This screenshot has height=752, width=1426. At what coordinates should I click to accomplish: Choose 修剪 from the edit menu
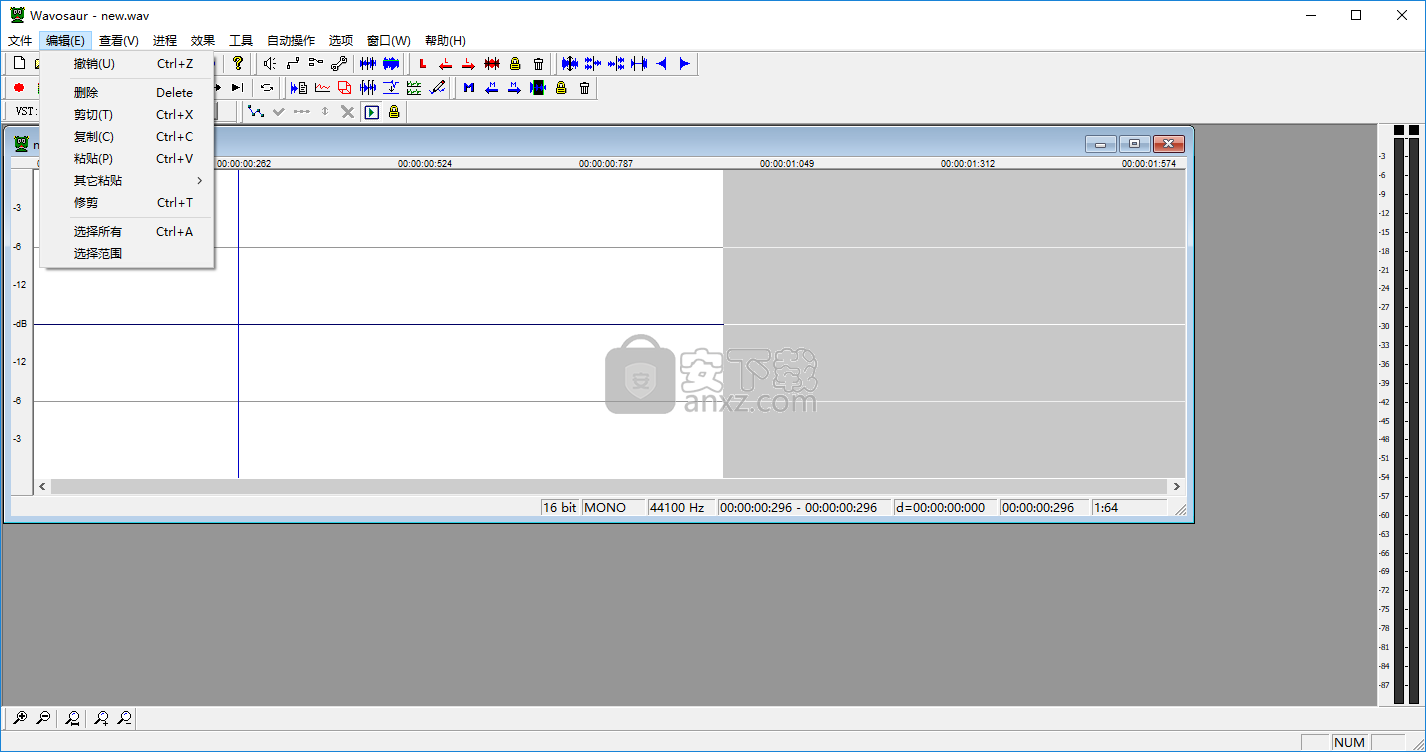[127, 202]
